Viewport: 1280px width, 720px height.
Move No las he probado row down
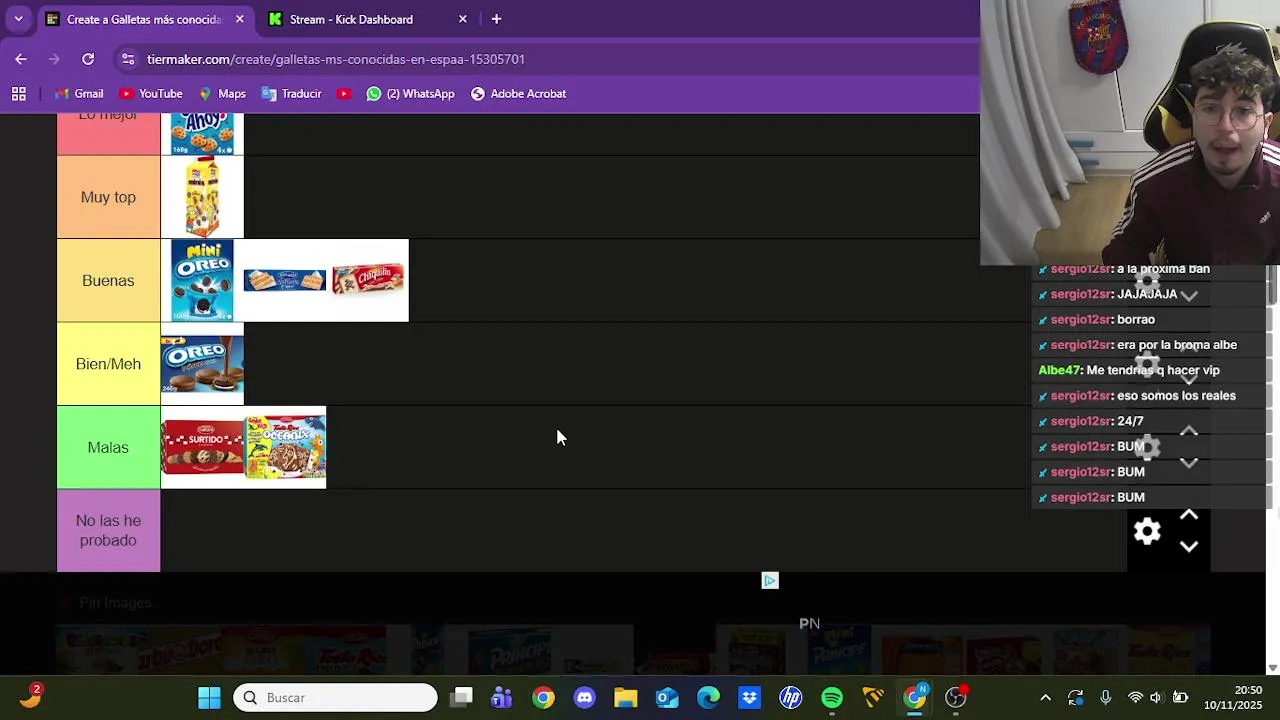[x=1189, y=547]
